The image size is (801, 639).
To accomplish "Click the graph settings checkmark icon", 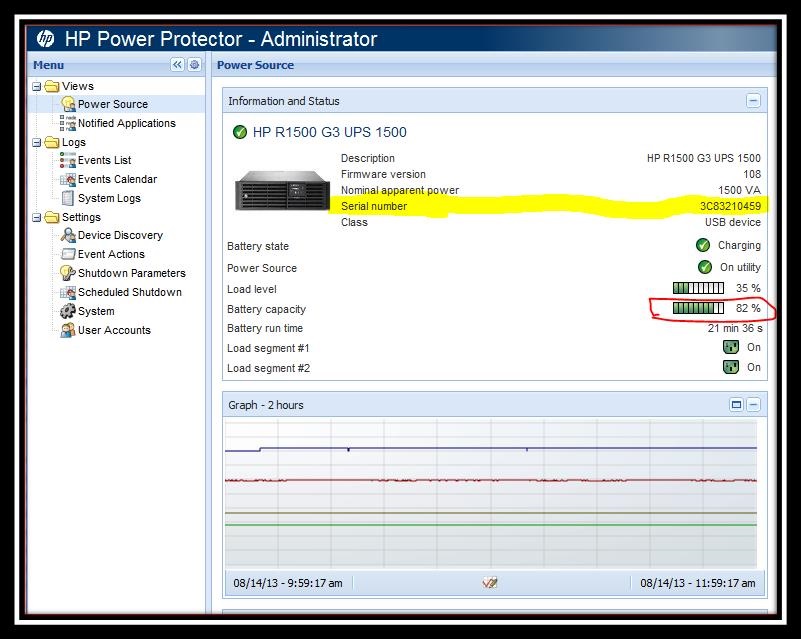I will click(x=489, y=583).
